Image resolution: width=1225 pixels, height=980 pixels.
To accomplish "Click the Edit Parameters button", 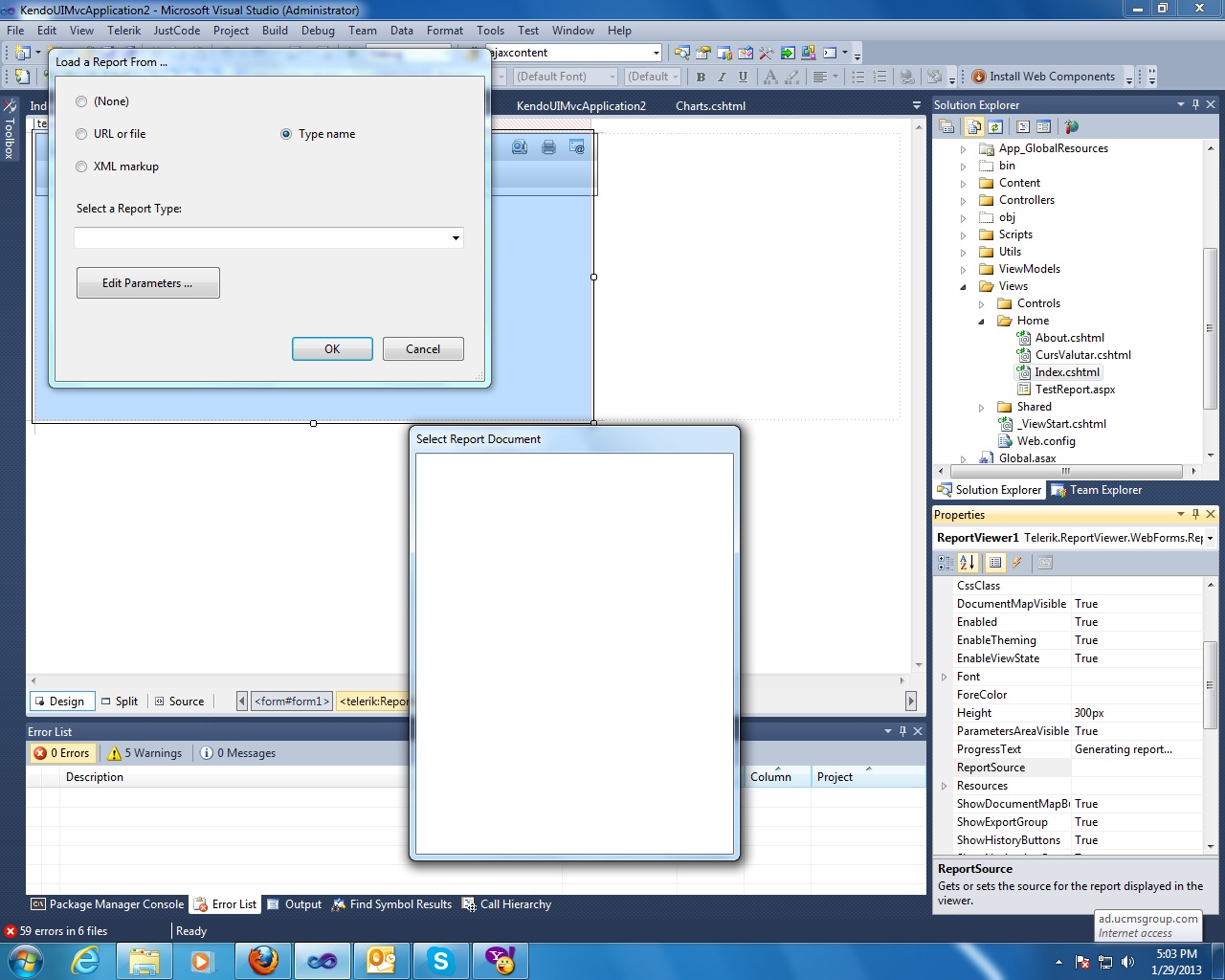I will pos(148,283).
